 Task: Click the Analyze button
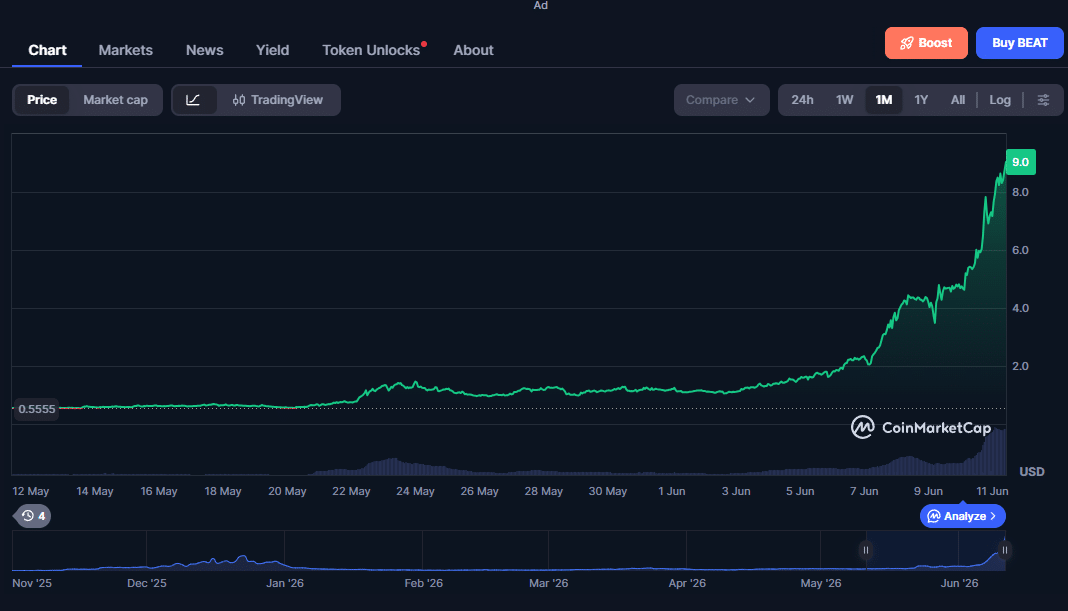pyautogui.click(x=962, y=516)
